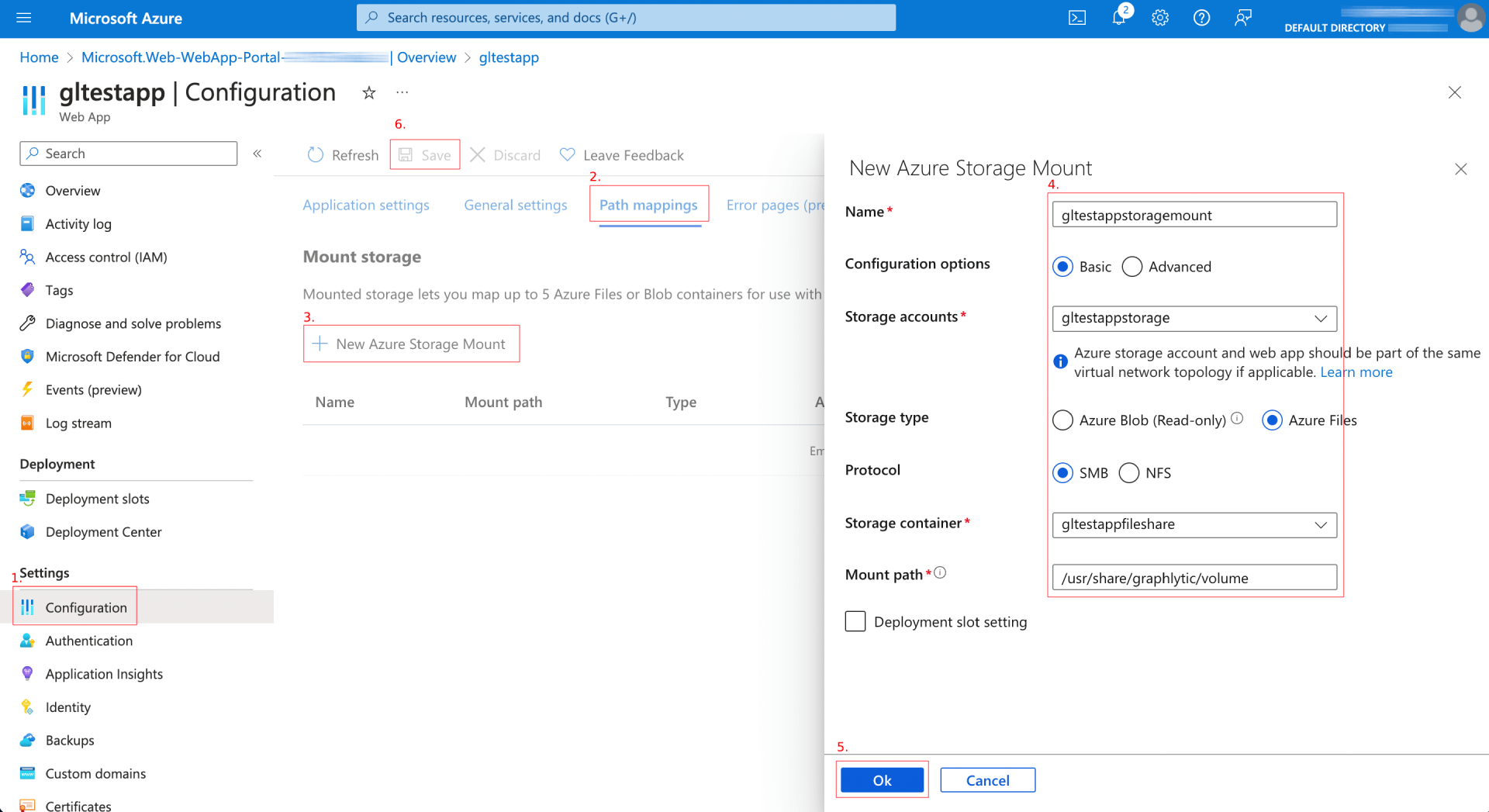Open portal settings gear

(1159, 18)
